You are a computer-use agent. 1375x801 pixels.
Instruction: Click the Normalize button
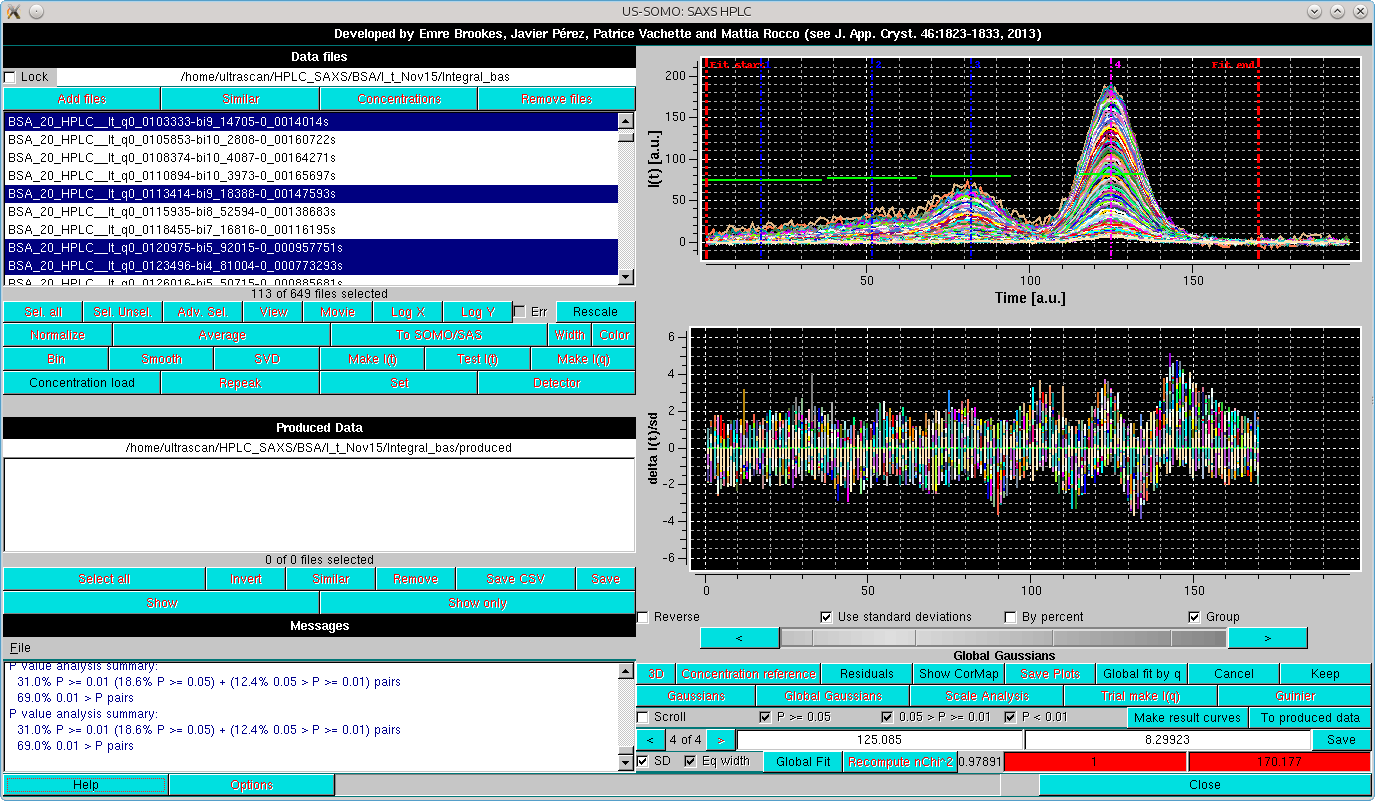coord(58,335)
